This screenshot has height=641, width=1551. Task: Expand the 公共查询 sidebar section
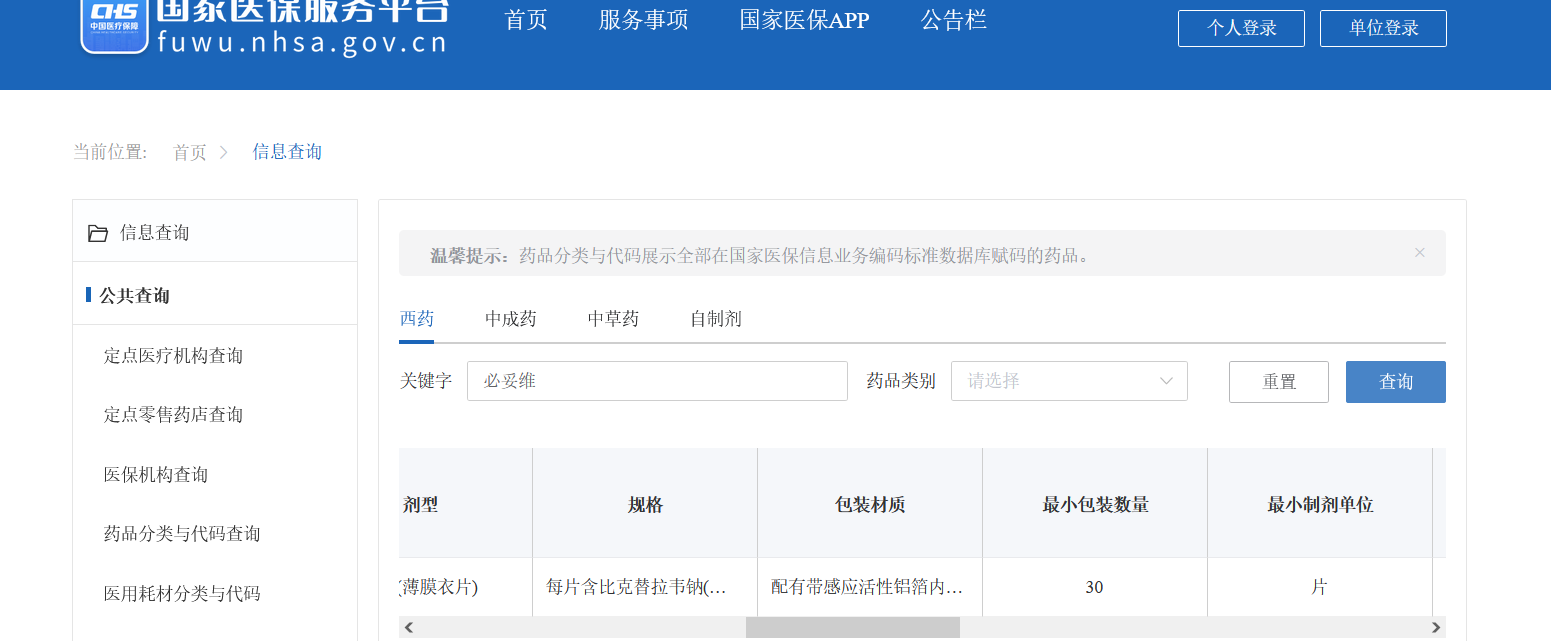134,295
